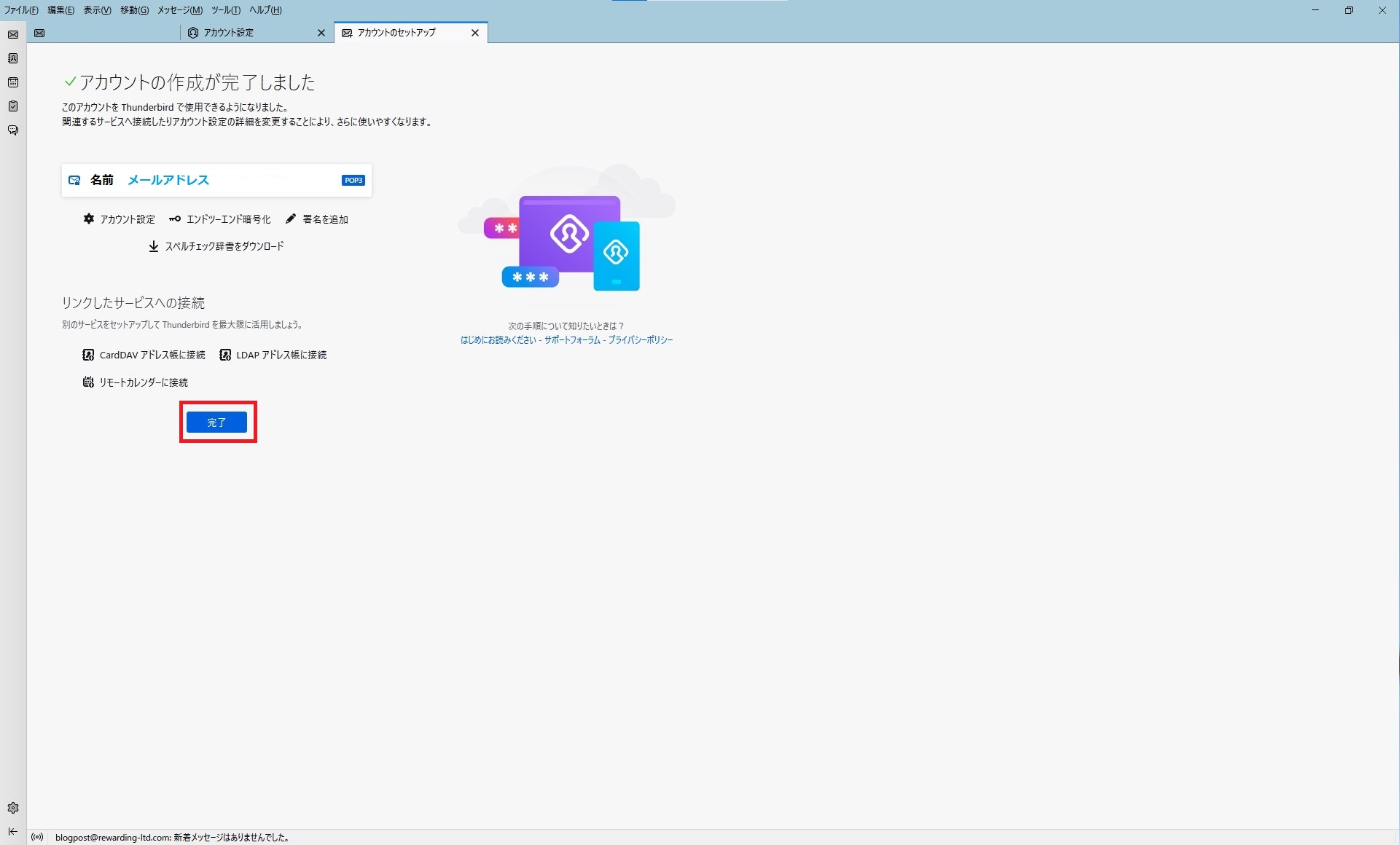Open the Tasks sidebar icon

tap(13, 106)
